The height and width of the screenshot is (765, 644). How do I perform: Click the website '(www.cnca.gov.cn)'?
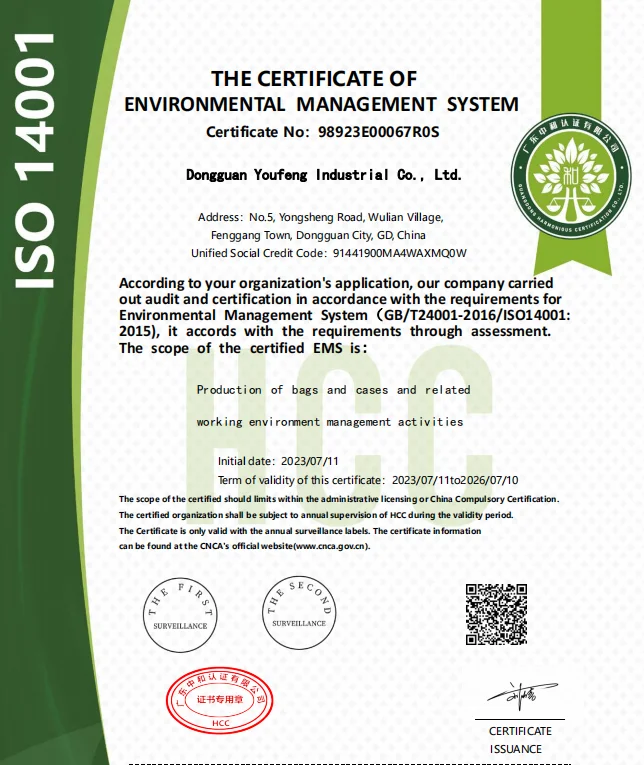point(332,546)
